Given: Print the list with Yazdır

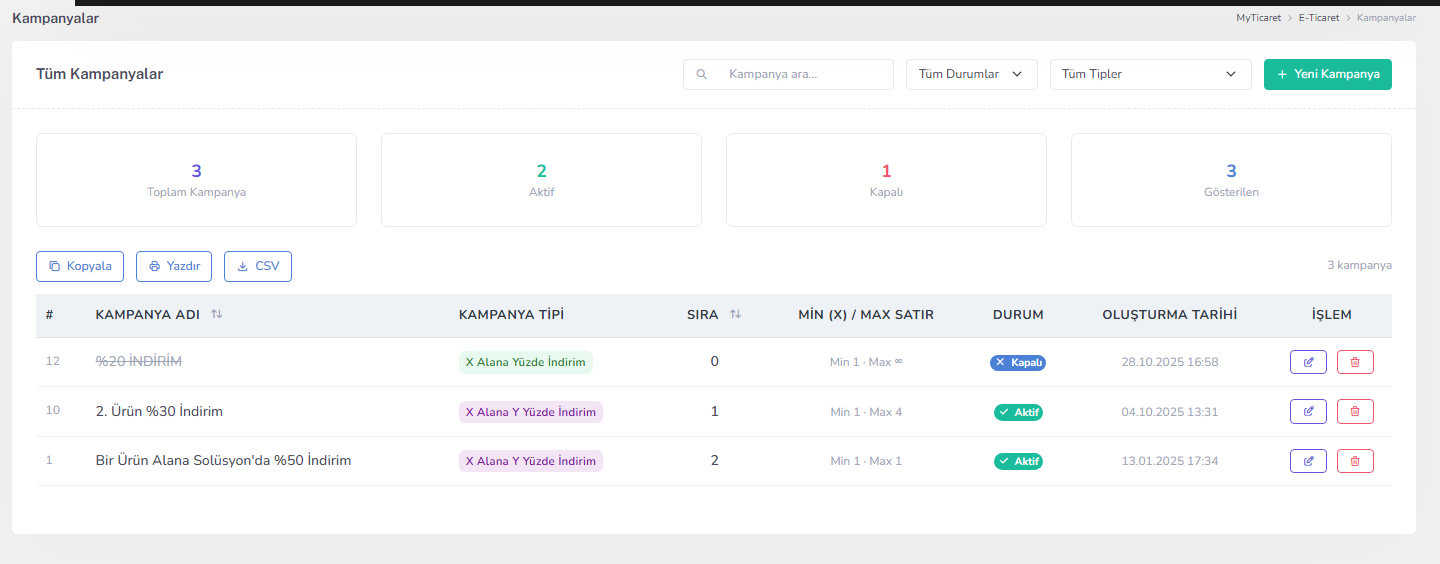Looking at the screenshot, I should [x=174, y=266].
